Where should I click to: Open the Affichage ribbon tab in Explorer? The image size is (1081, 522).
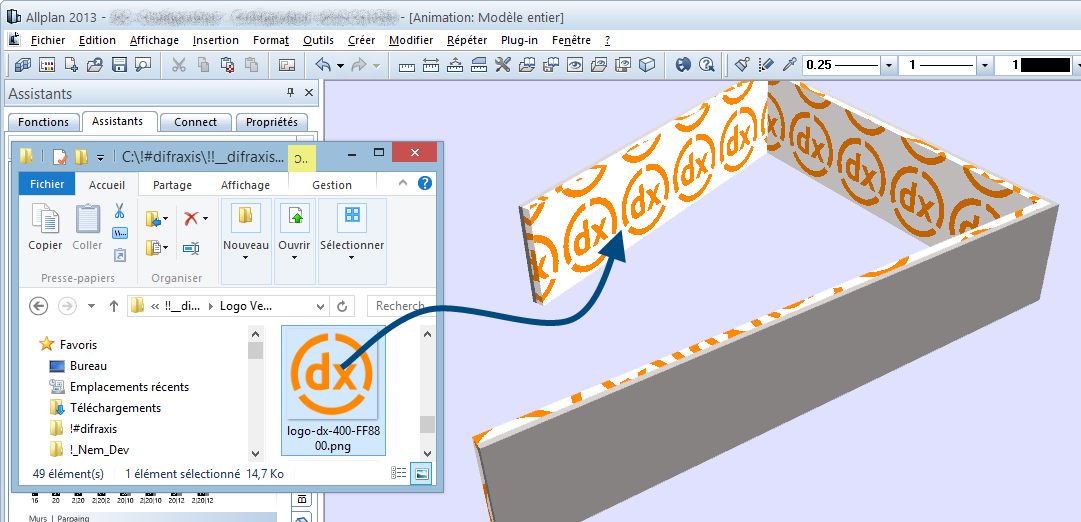[x=245, y=185]
